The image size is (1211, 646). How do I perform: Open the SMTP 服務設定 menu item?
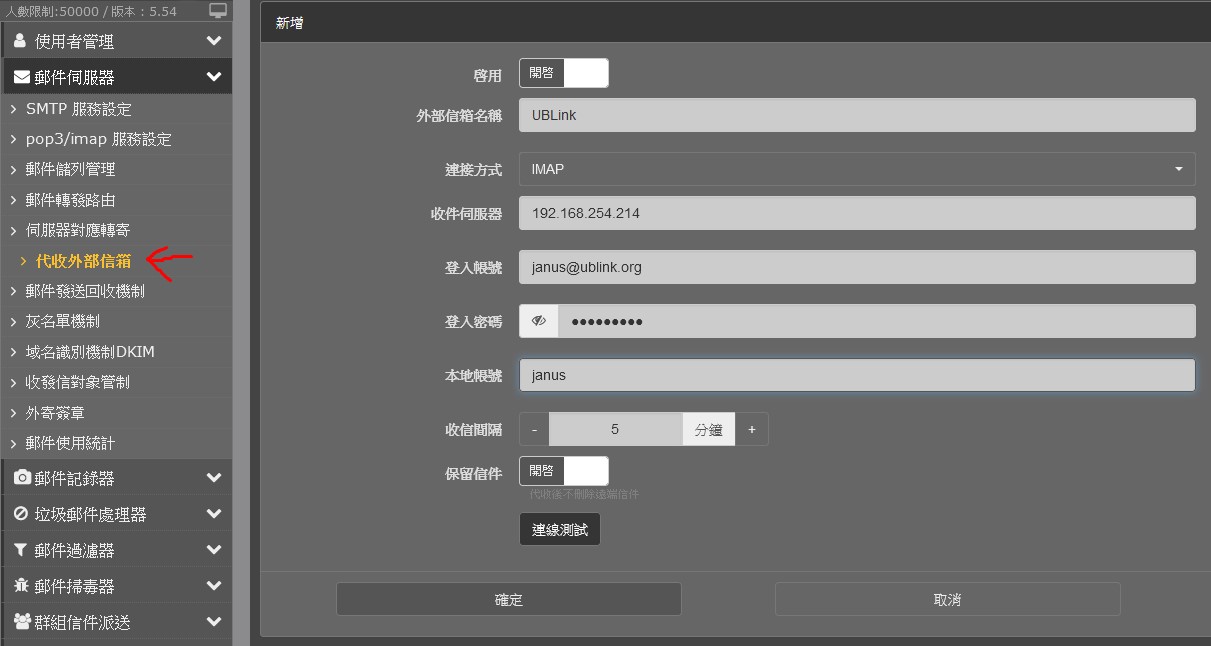pos(78,109)
